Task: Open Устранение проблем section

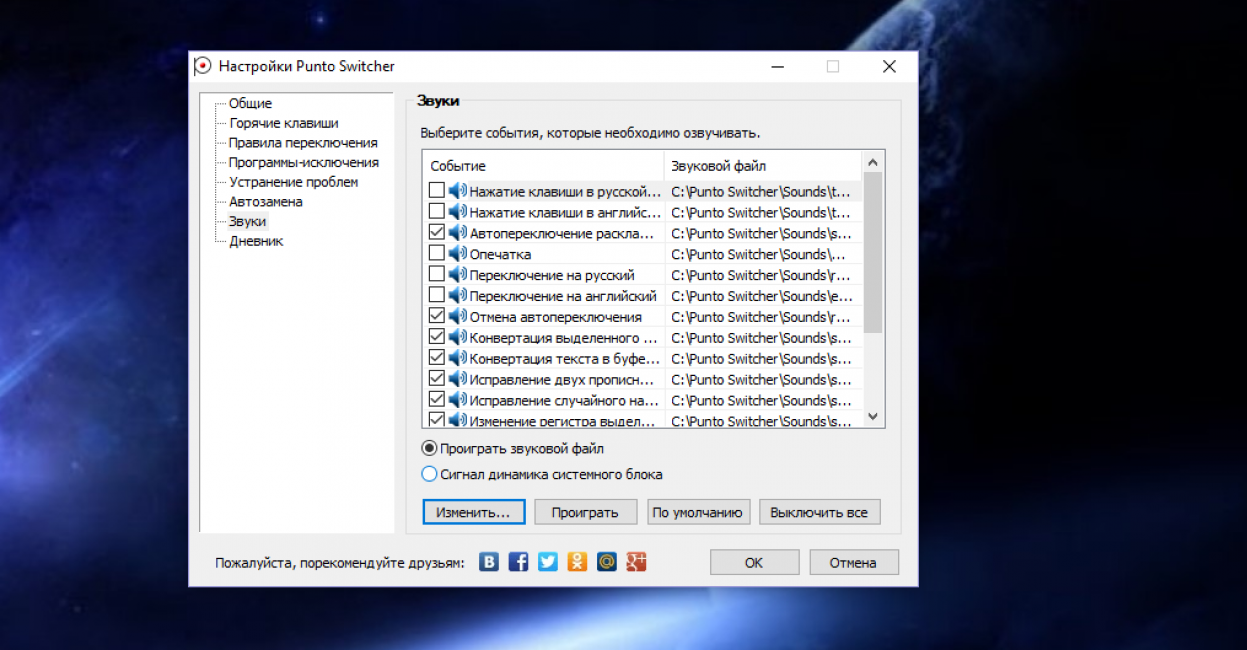Action: pyautogui.click(x=293, y=182)
